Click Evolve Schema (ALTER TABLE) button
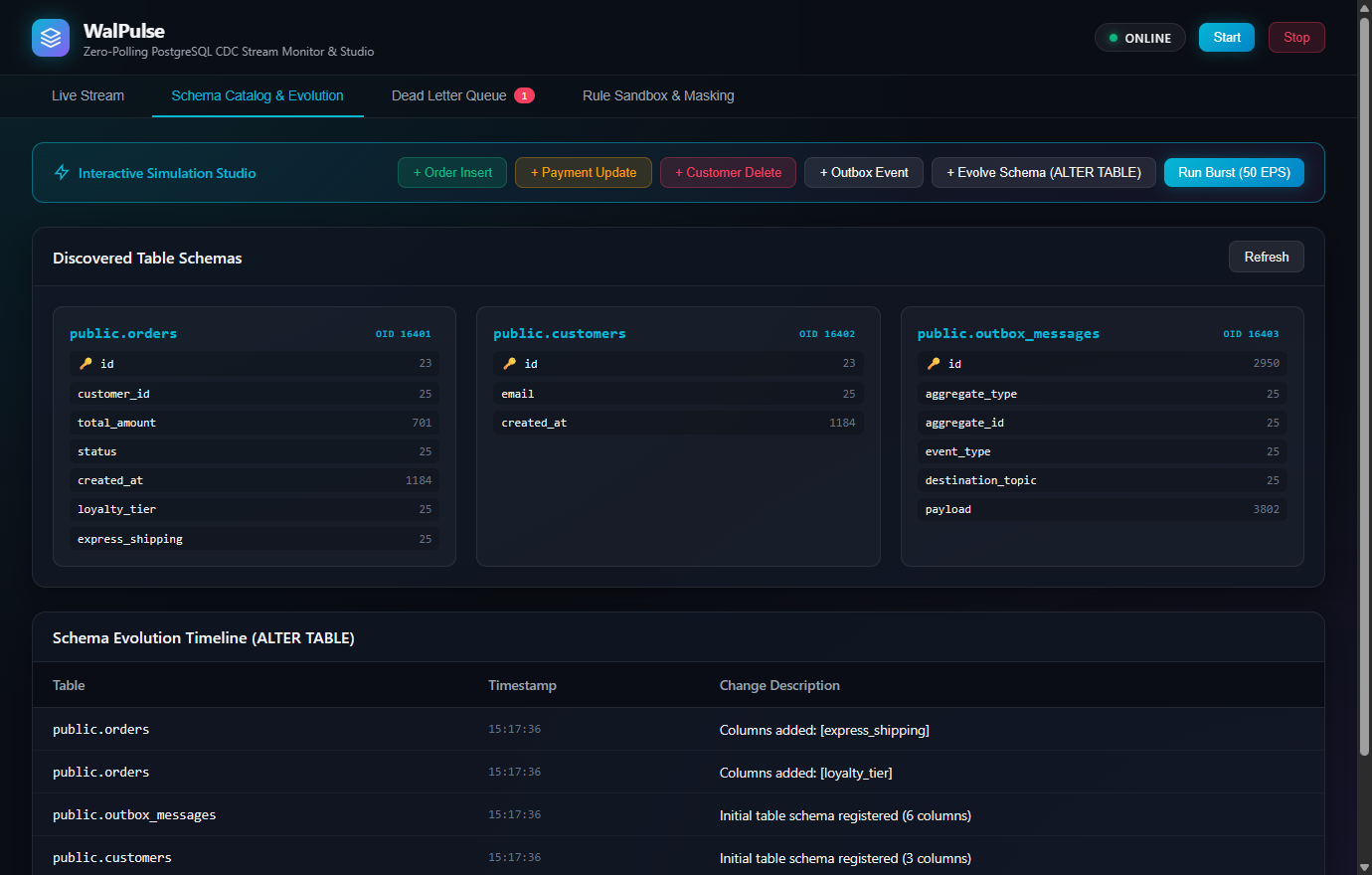This screenshot has width=1372, height=875. 1044,172
